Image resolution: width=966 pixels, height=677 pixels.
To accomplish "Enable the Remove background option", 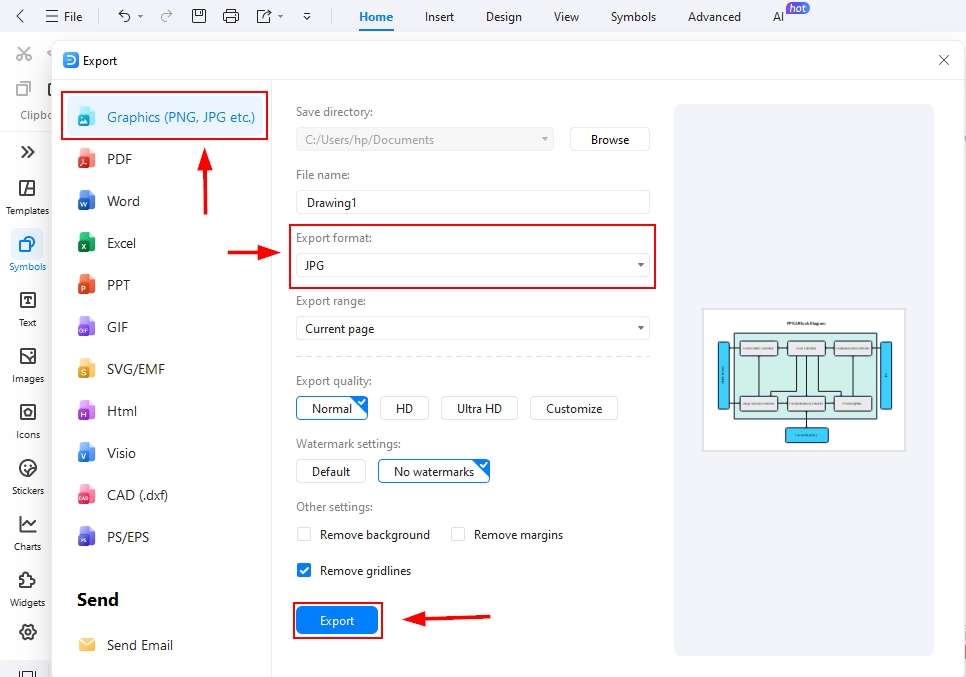I will click(x=304, y=535).
